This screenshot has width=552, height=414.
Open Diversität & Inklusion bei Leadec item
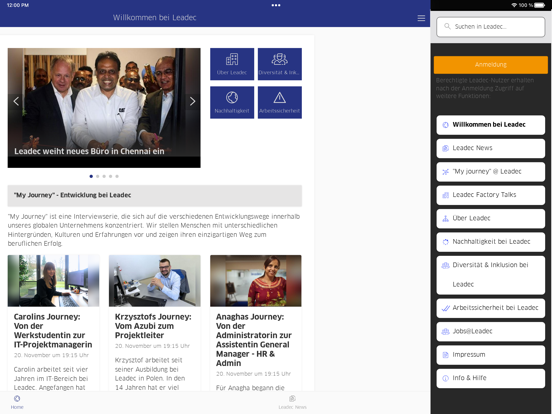tap(491, 275)
